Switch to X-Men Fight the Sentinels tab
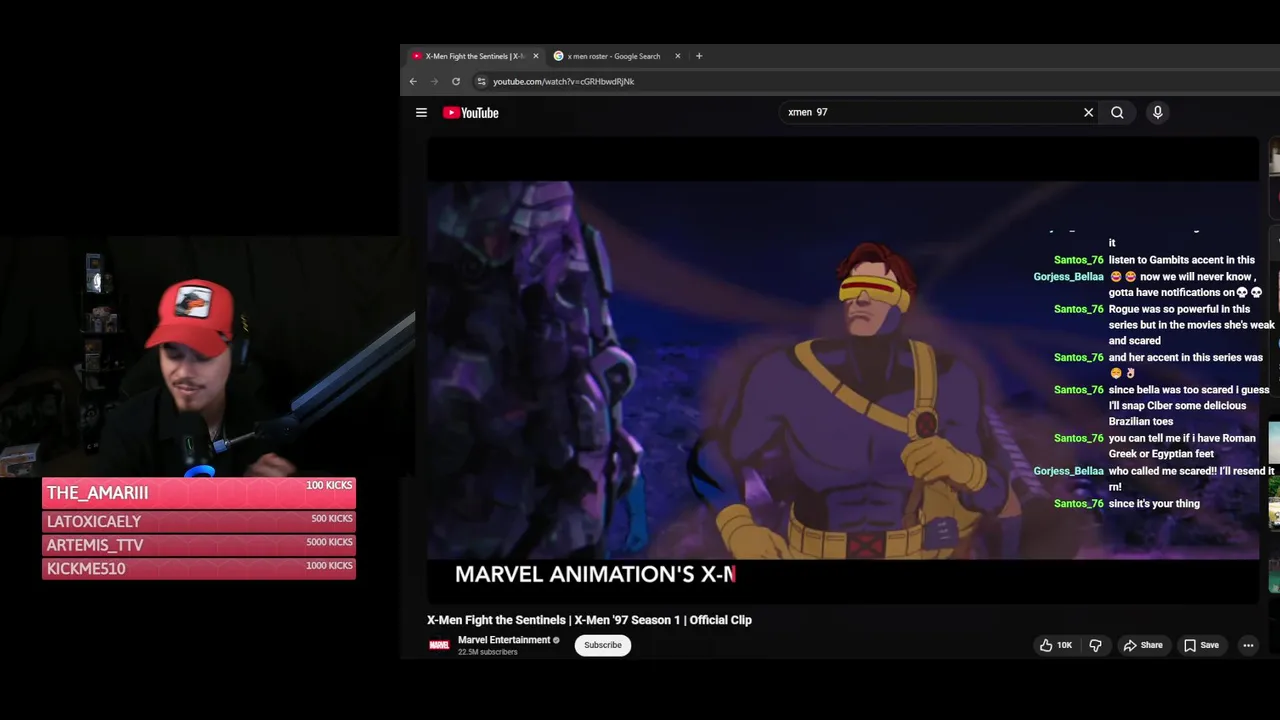Viewport: 1280px width, 720px height. 473,56
